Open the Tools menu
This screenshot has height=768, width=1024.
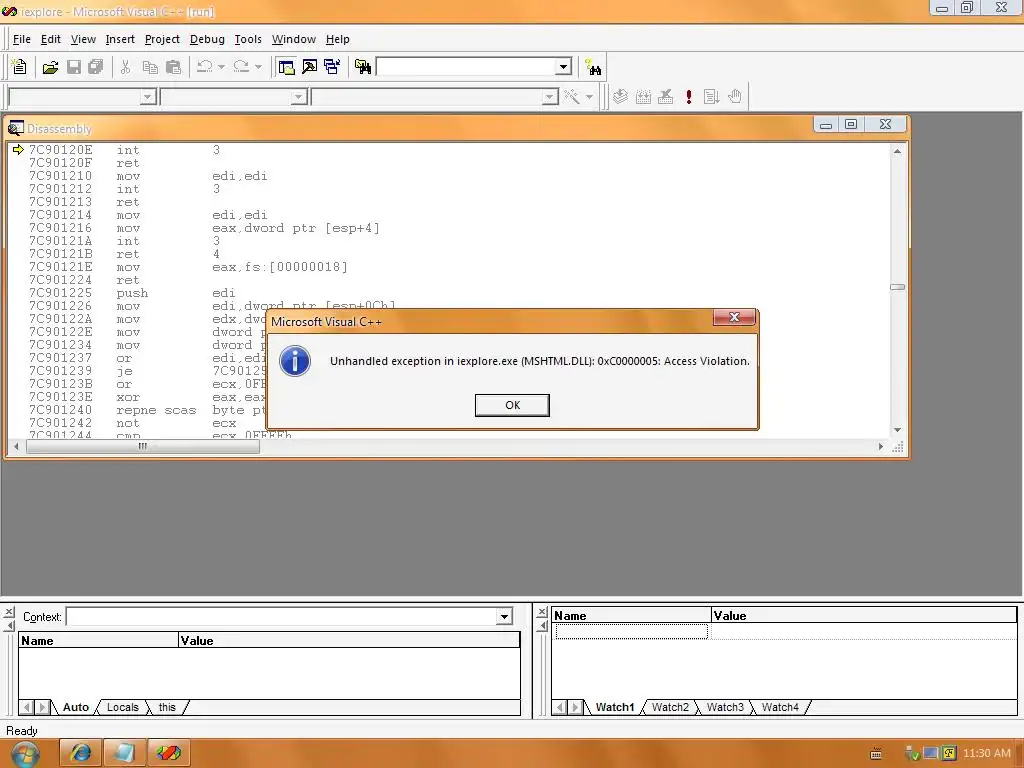tap(248, 39)
